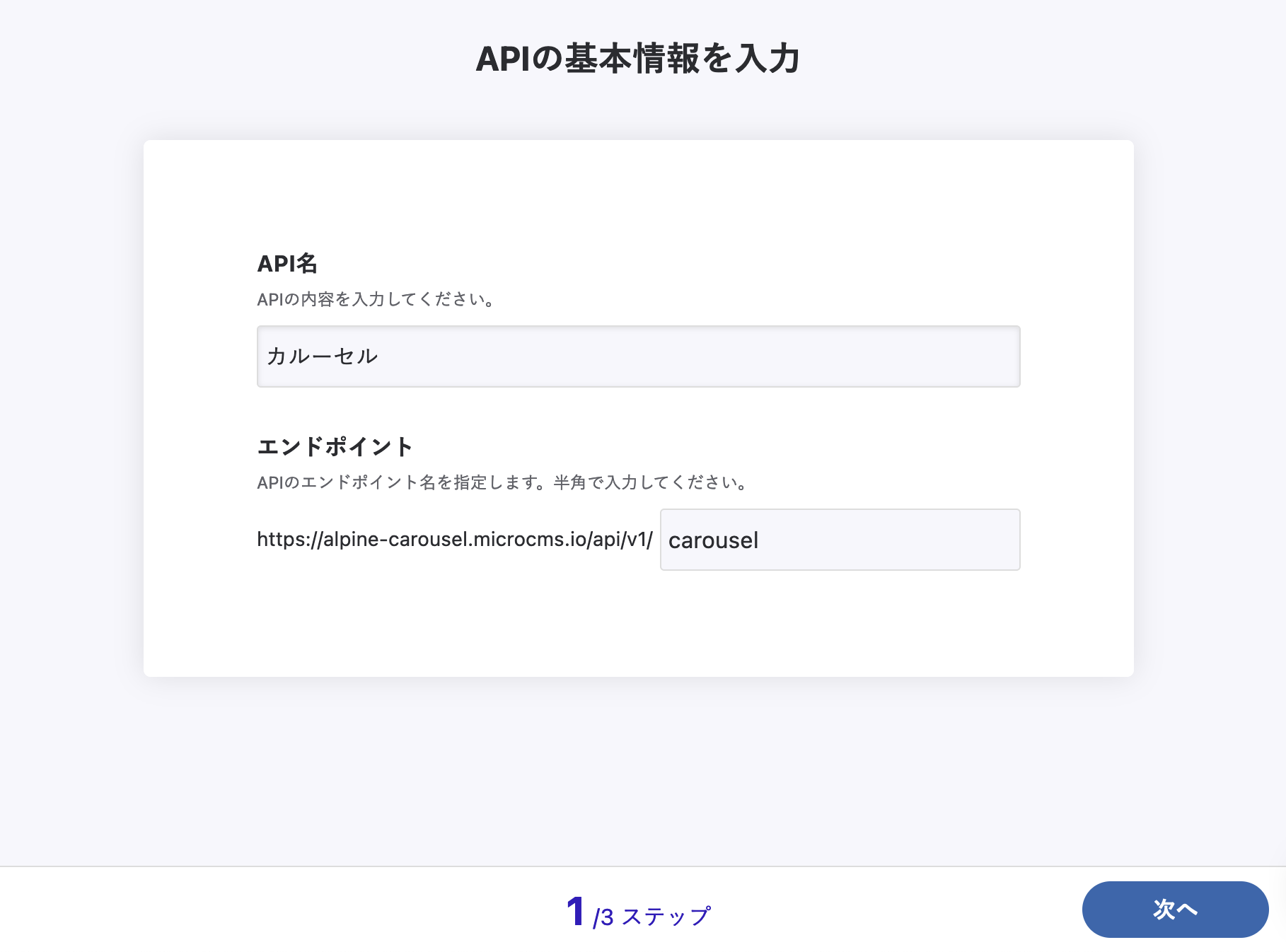Image resolution: width=1286 pixels, height=952 pixels.
Task: Click the URL prefix https://alpine-carousel.microcms.io/api/v1/
Action: coord(454,540)
